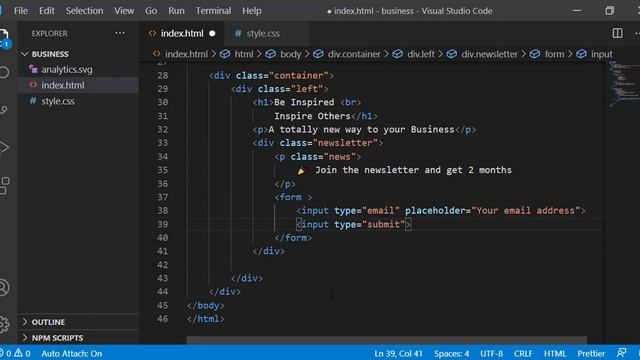
Task: Switch to the index.html editor tab
Action: pos(182,33)
